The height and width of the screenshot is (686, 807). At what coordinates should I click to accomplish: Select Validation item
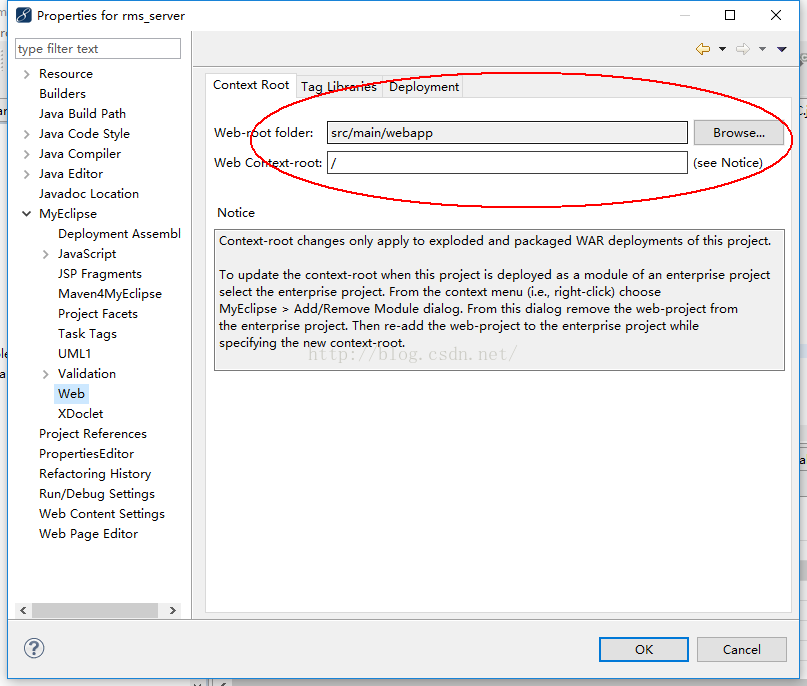pos(87,374)
